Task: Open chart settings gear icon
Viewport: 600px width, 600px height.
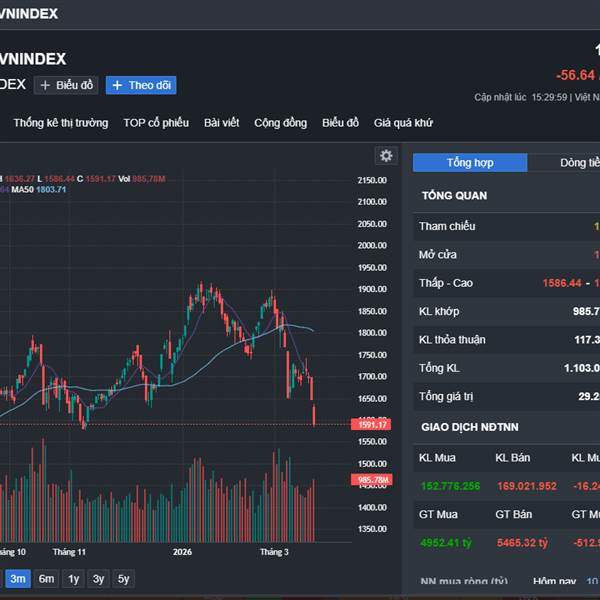Action: tap(386, 156)
